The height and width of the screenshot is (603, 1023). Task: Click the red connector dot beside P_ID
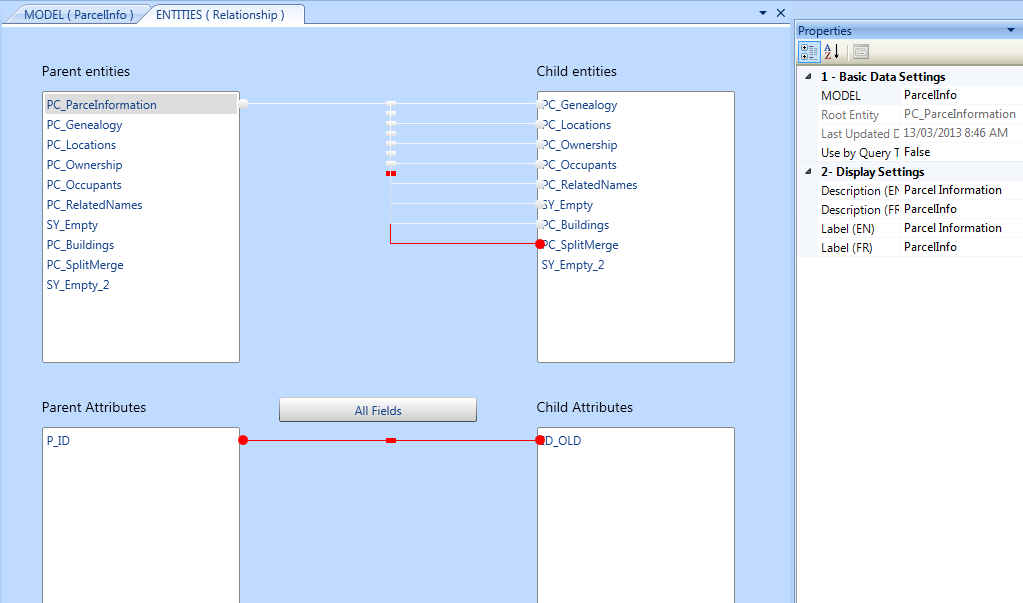[243, 440]
